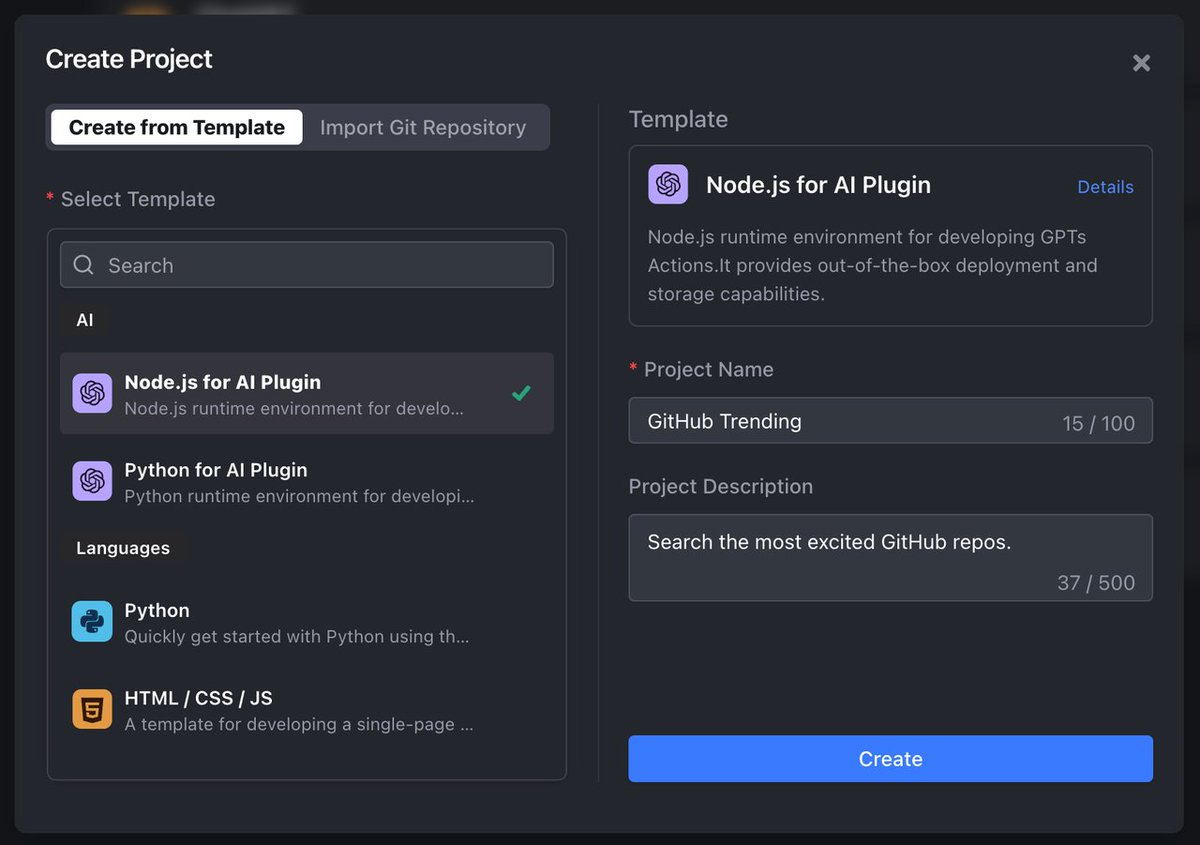
Task: Click the Python logo icon in Languages
Action: pos(92,621)
